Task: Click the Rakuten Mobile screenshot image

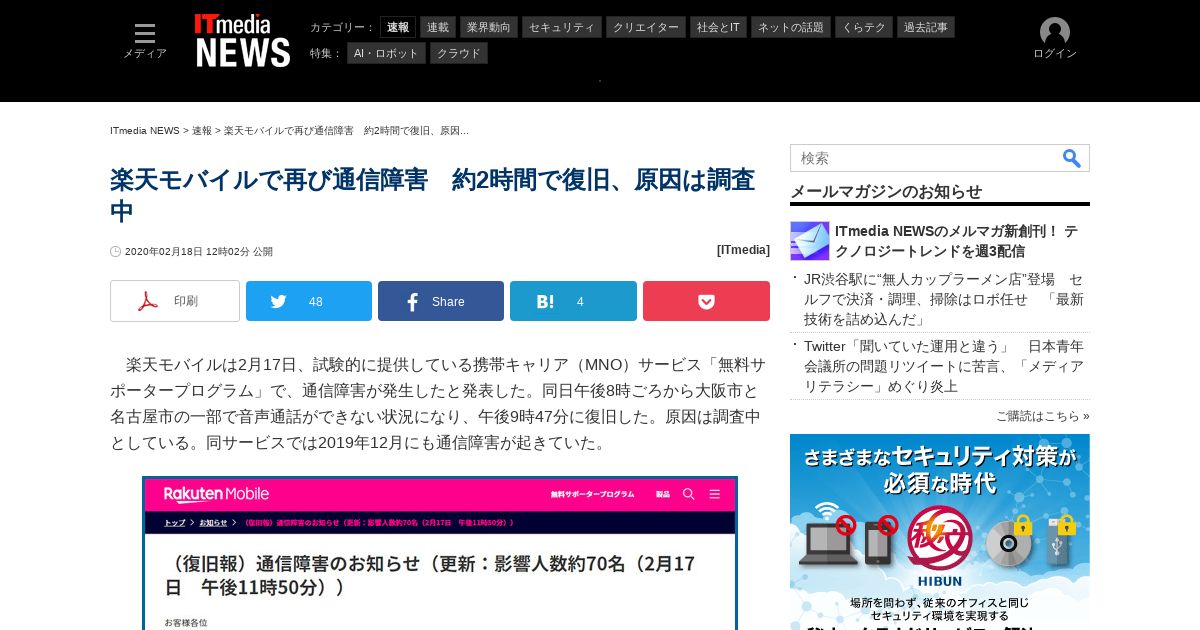Action: tap(440, 553)
